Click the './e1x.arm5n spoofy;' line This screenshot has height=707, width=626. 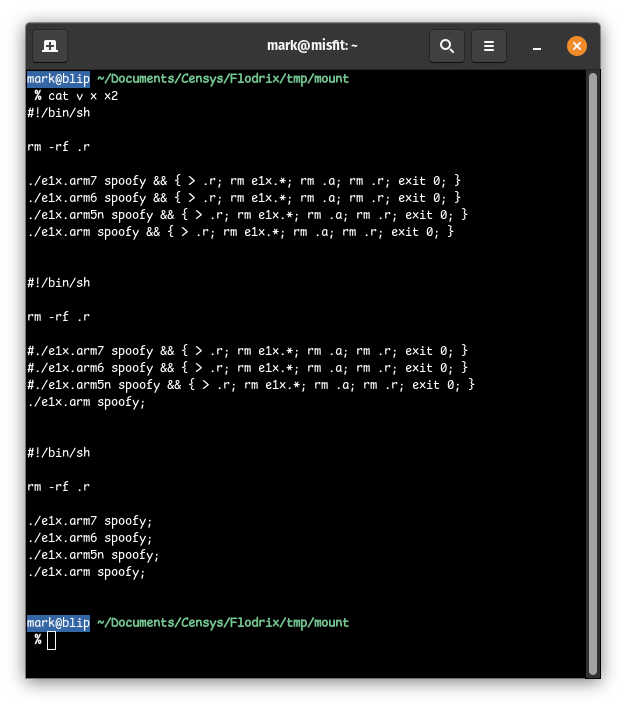click(x=93, y=555)
